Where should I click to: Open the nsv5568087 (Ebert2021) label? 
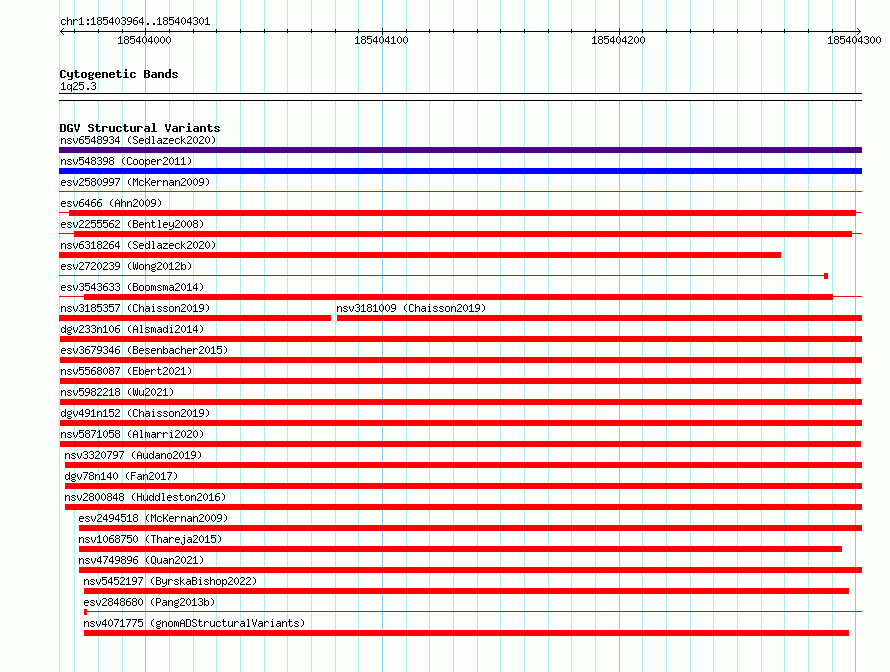click(126, 371)
